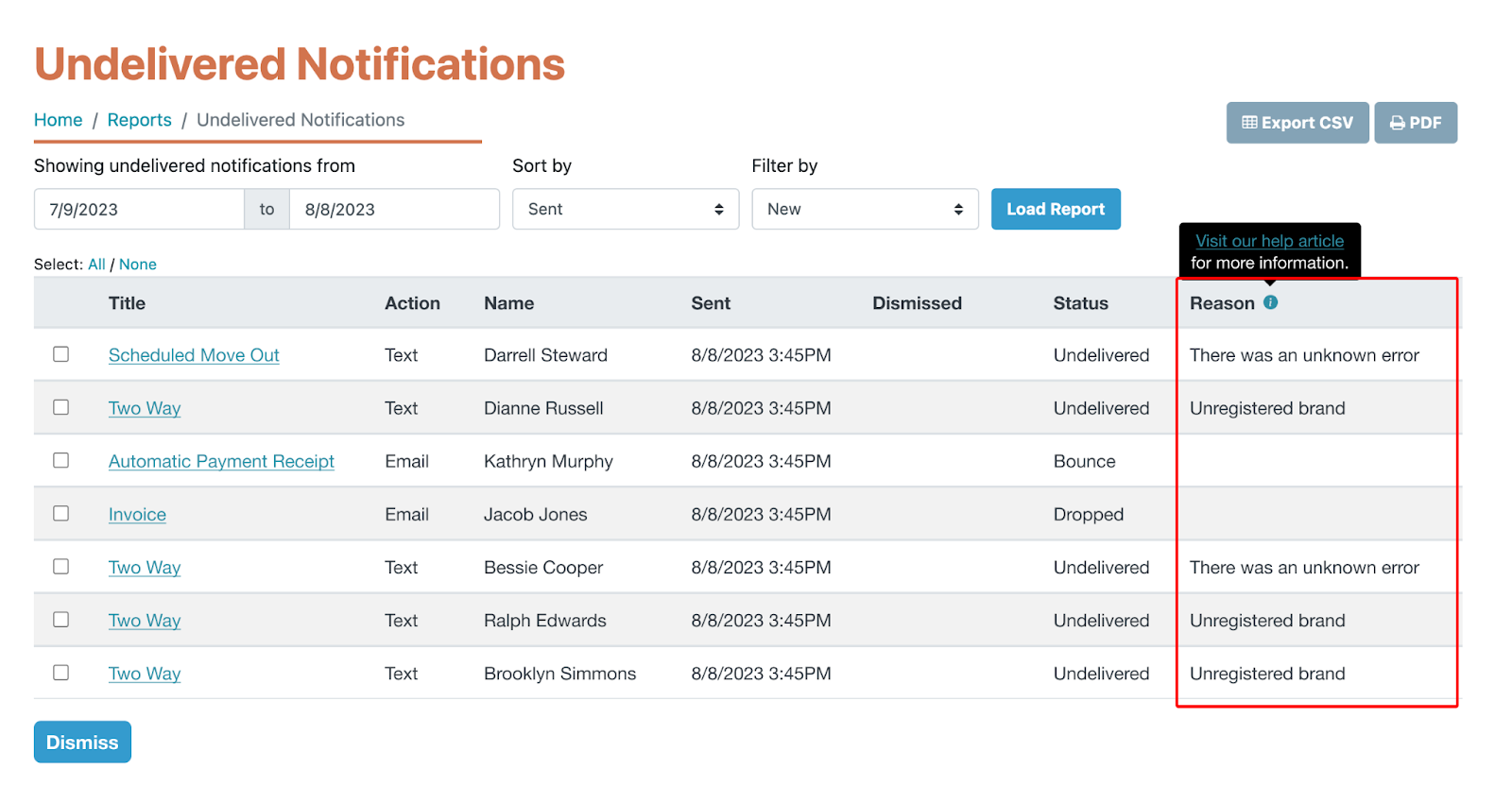The height and width of the screenshot is (786, 1512).
Task: Open the Automatic Payment Receipt link
Action: [x=221, y=461]
